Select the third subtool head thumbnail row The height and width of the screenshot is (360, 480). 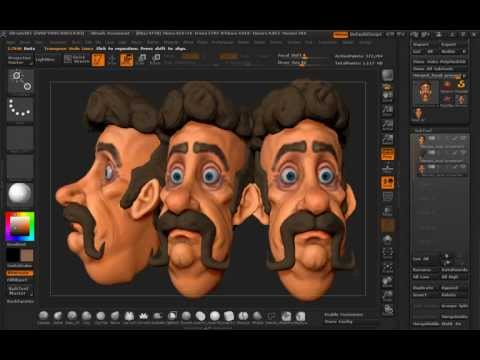click(x=440, y=169)
